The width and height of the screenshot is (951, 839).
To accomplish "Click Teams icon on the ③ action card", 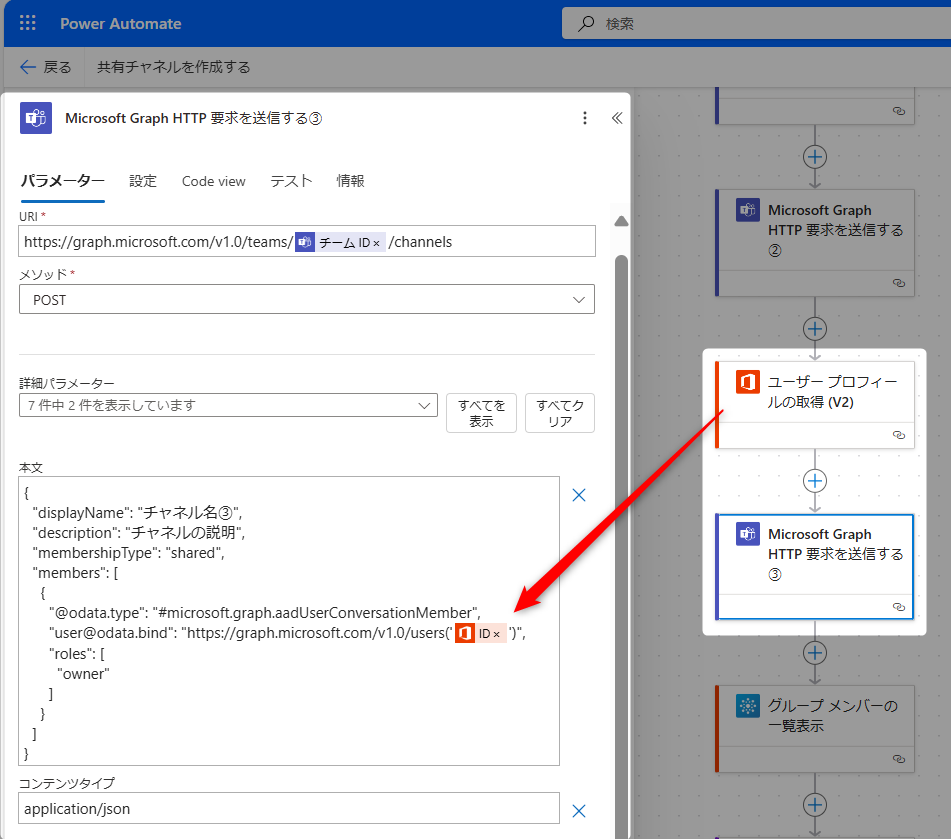I will [x=748, y=534].
